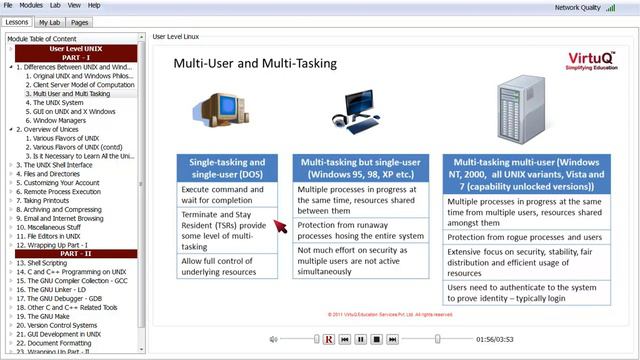Switch to the Lessons tab
Viewport: 640px width, 360px height.
point(17,22)
